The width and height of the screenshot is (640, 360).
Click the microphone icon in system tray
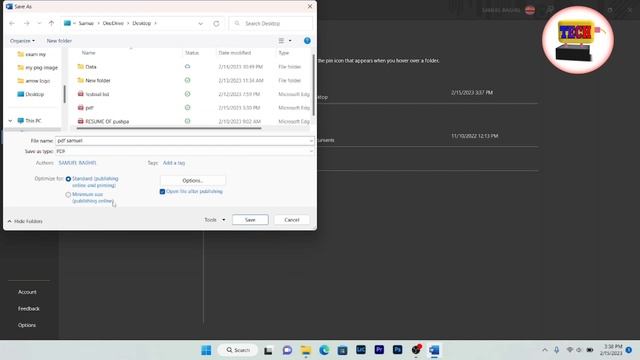[556, 350]
